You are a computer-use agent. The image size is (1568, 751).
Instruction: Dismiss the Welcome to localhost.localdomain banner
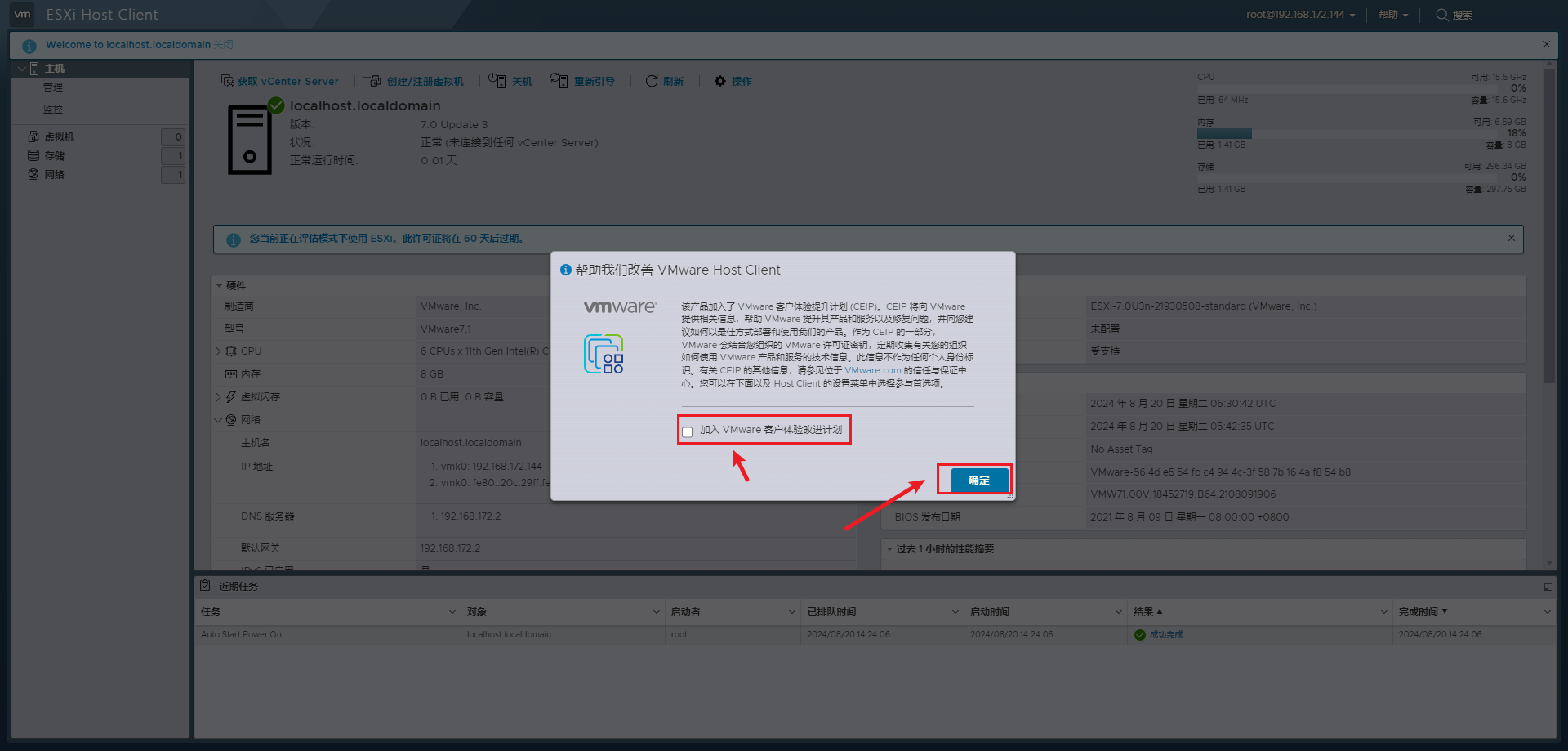coord(1546,44)
